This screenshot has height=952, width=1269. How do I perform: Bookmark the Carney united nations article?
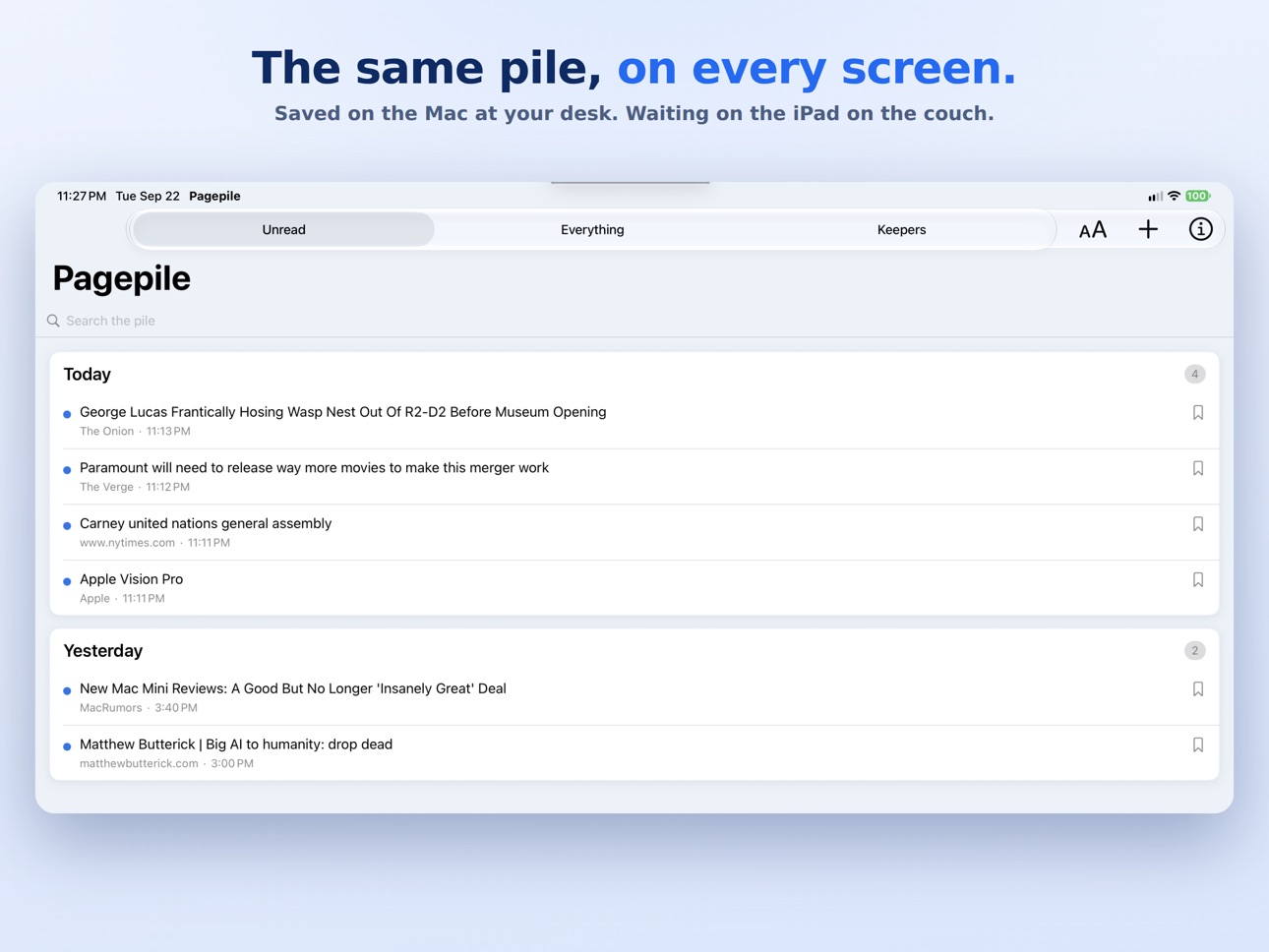click(x=1198, y=524)
